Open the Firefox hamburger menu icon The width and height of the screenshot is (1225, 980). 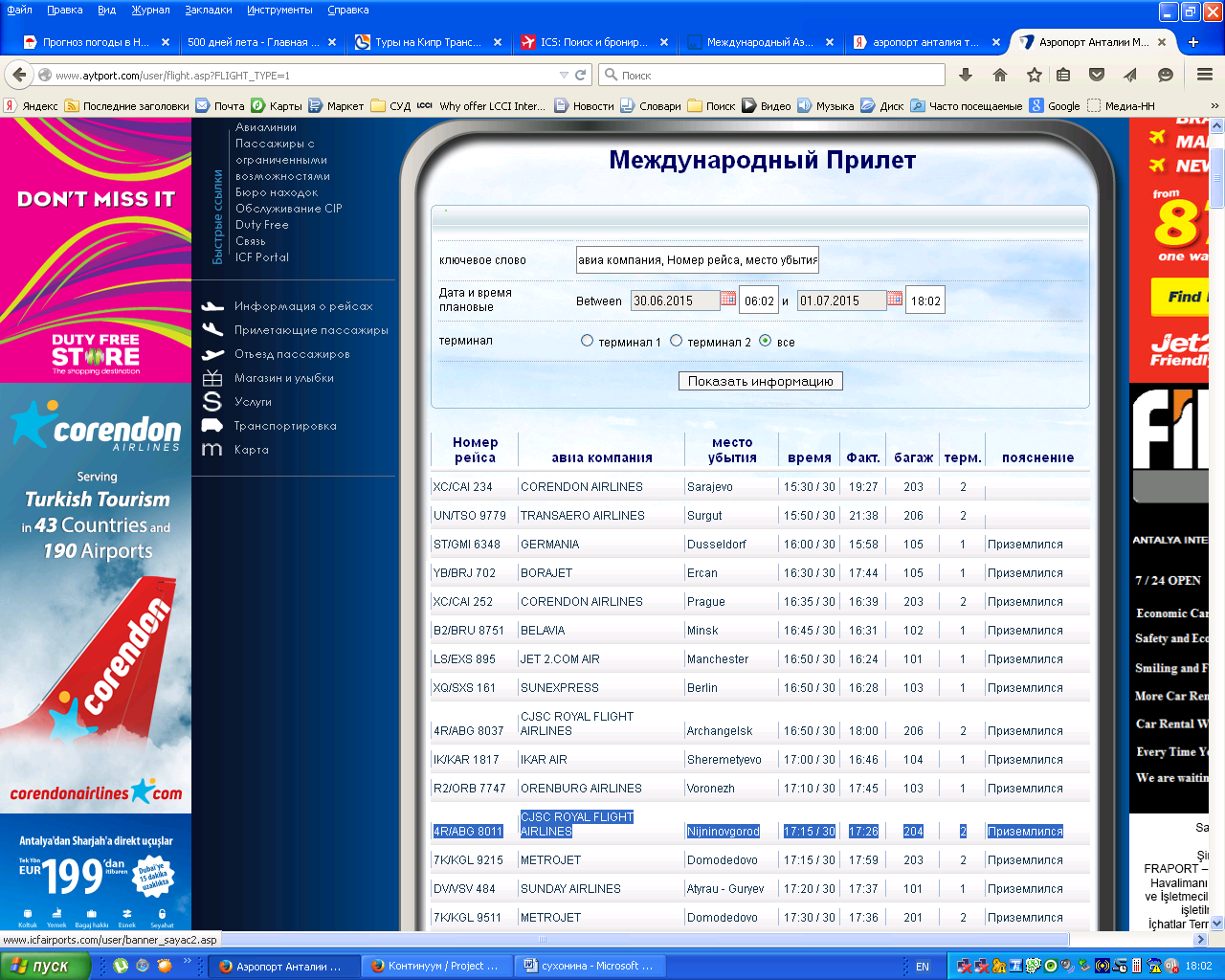[1205, 75]
